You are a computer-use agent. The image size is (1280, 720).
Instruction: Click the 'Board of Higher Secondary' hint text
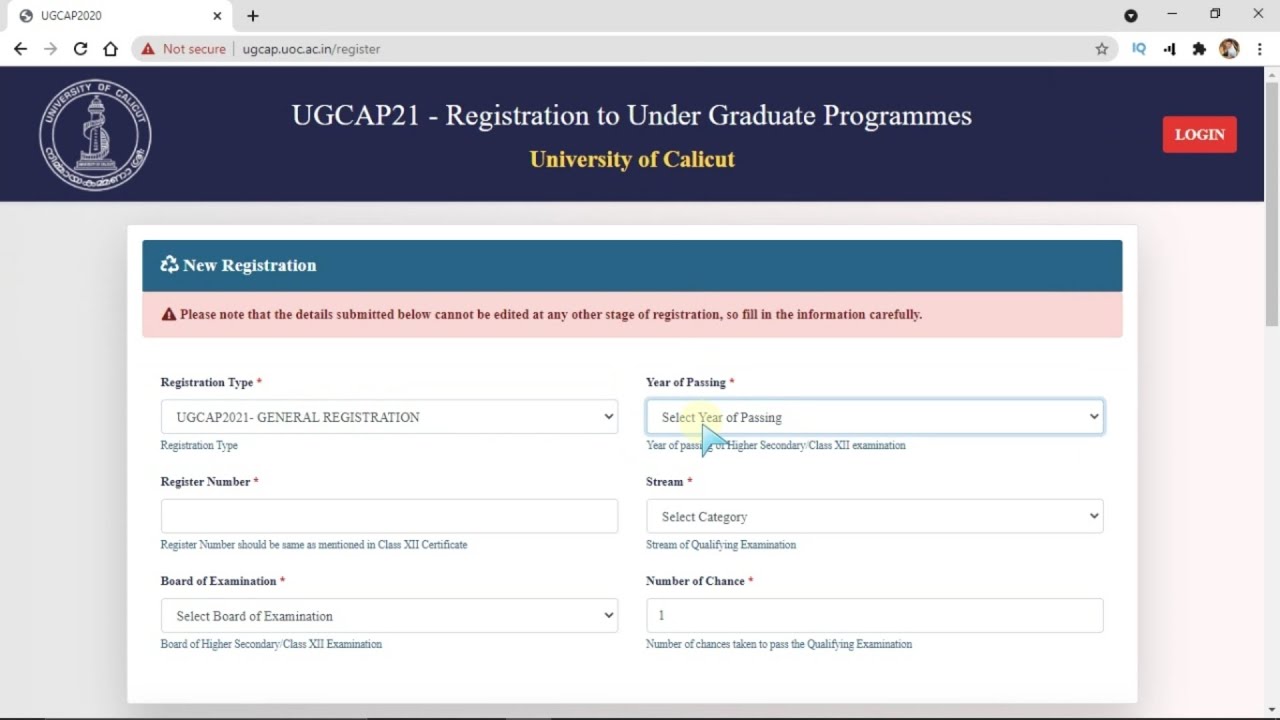(271, 644)
